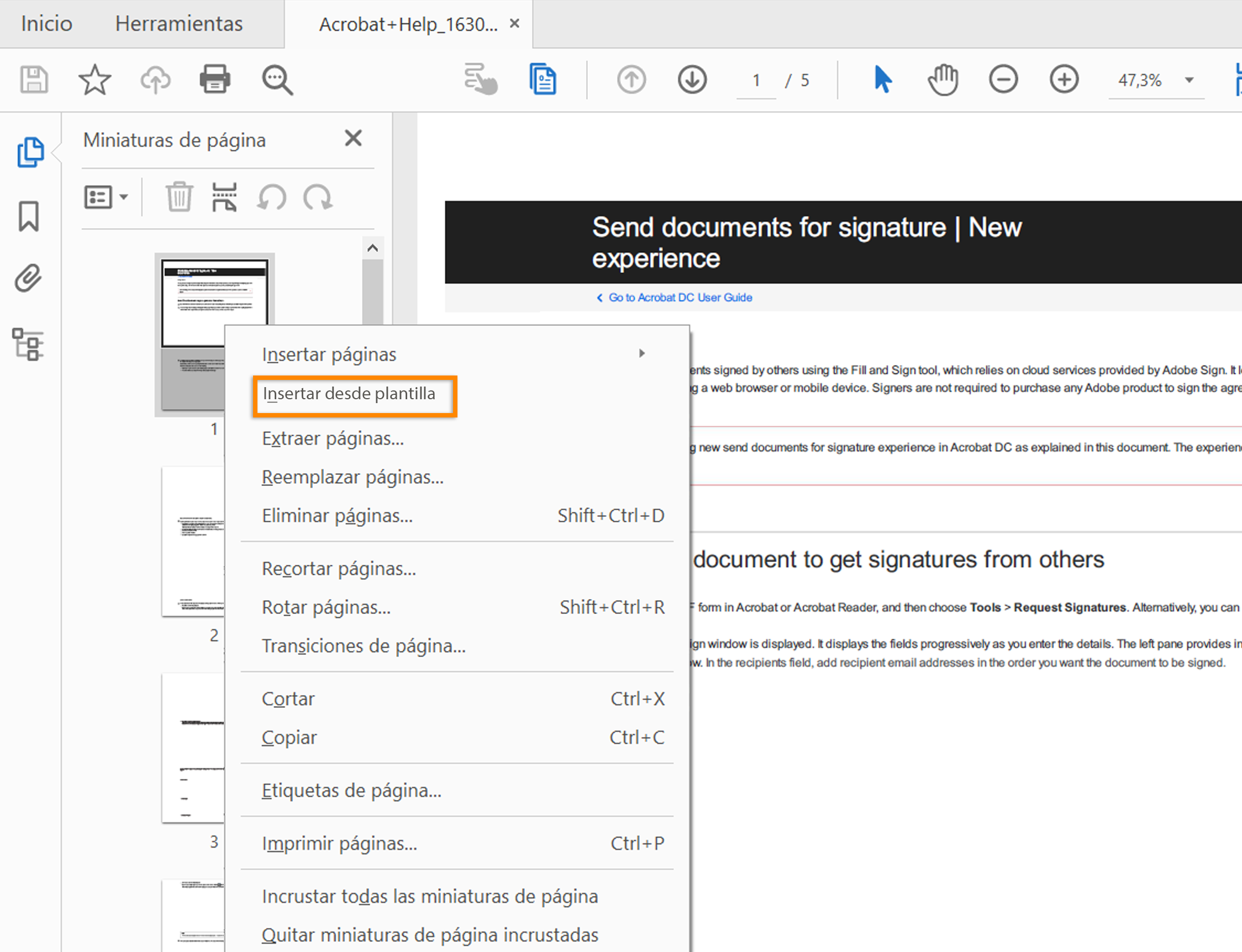This screenshot has height=952, width=1242.
Task: Follow Go to Acrobat DC User Guide link
Action: coord(680,298)
